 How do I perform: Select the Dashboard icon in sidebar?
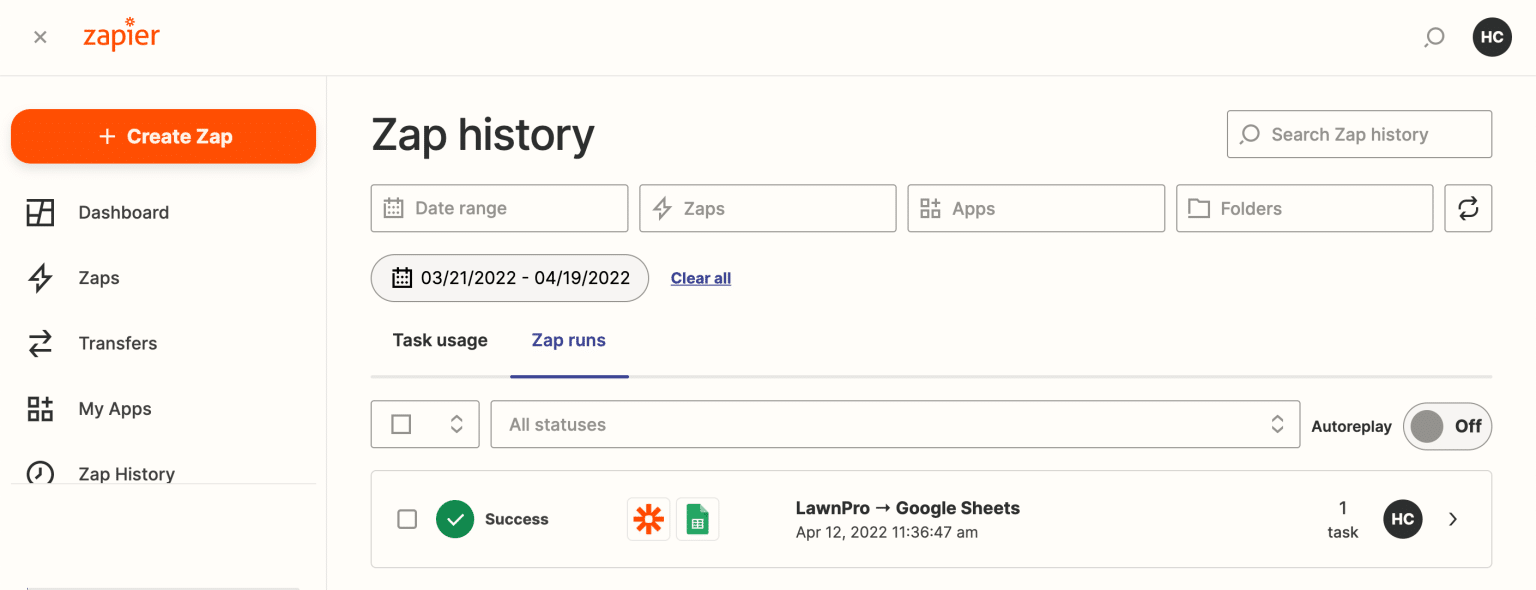[x=40, y=212]
